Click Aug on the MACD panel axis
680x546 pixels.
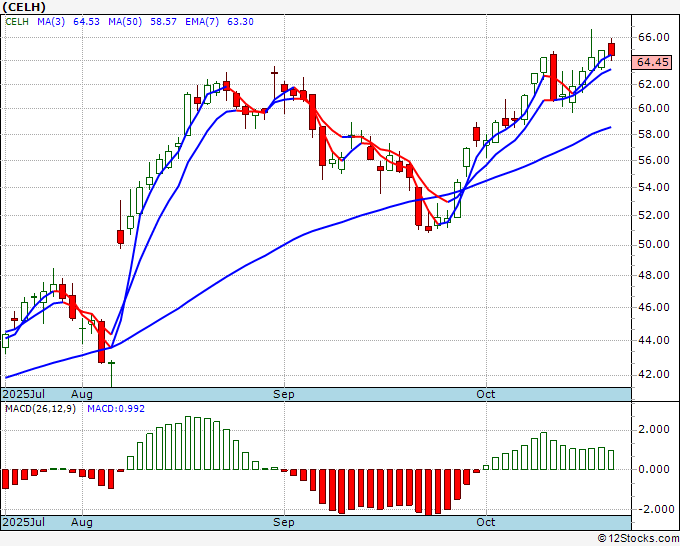click(82, 522)
